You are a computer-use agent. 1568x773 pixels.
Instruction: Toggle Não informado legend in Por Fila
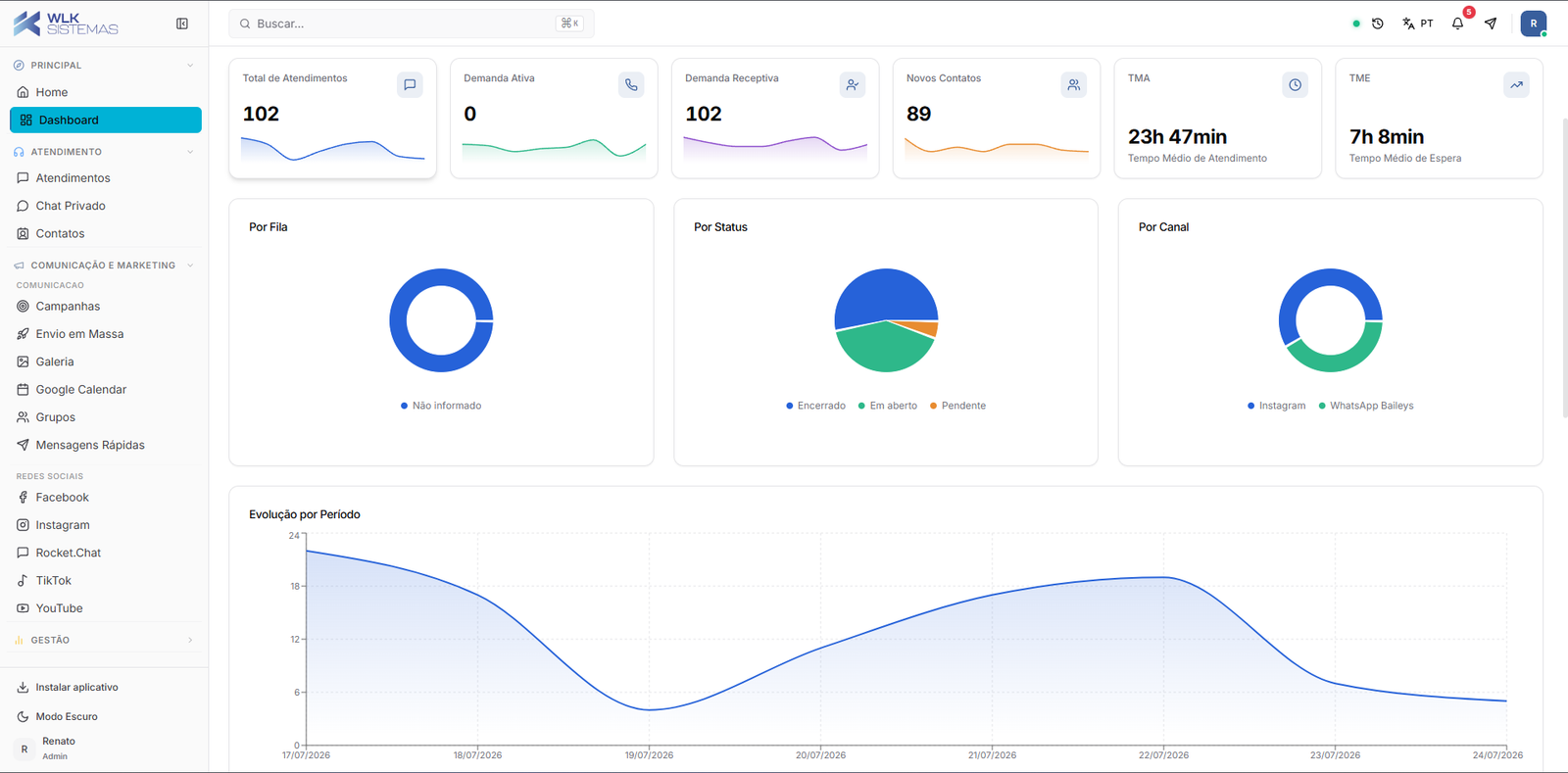click(441, 406)
